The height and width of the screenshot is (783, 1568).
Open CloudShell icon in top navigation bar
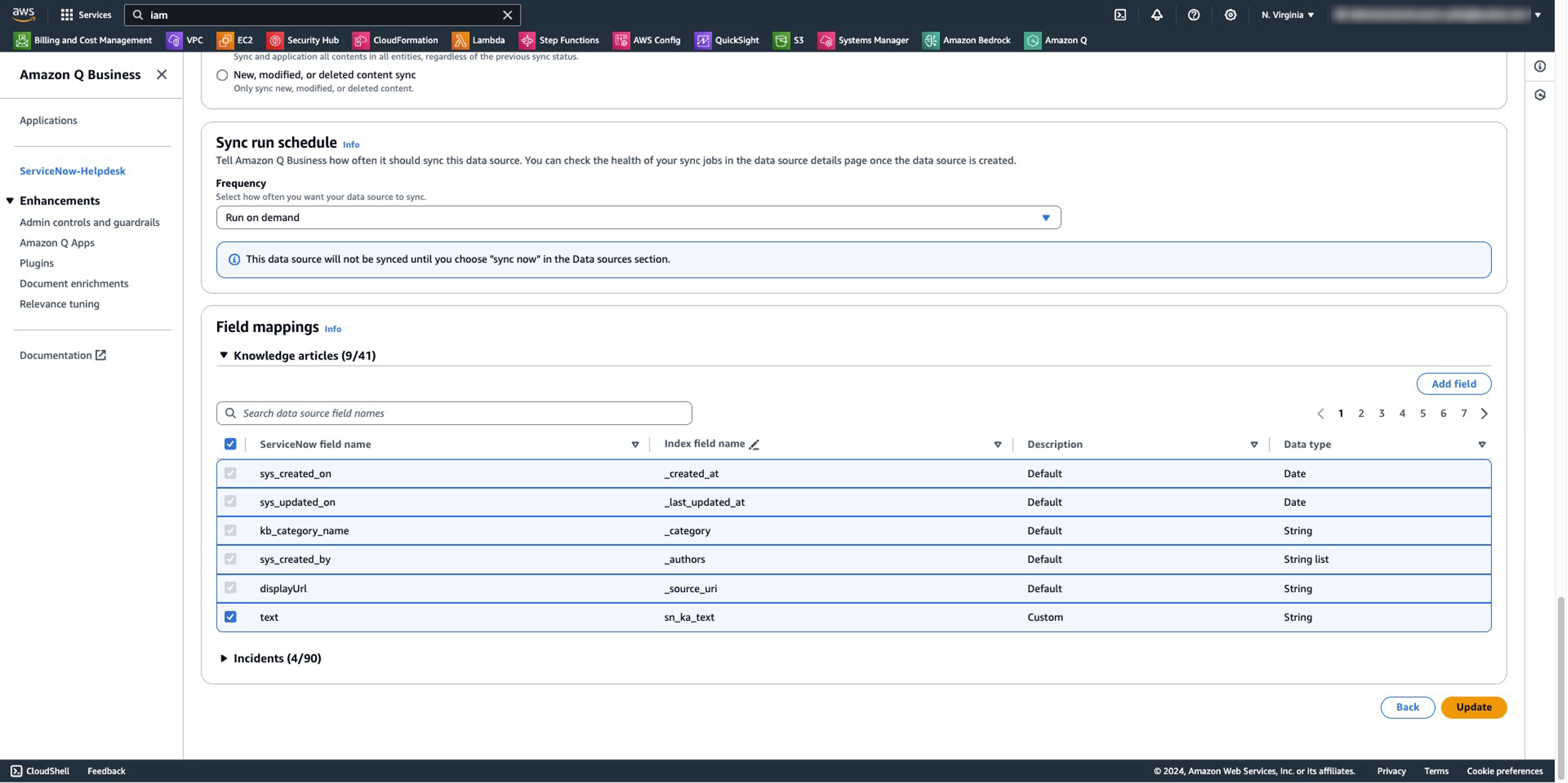(x=1120, y=14)
